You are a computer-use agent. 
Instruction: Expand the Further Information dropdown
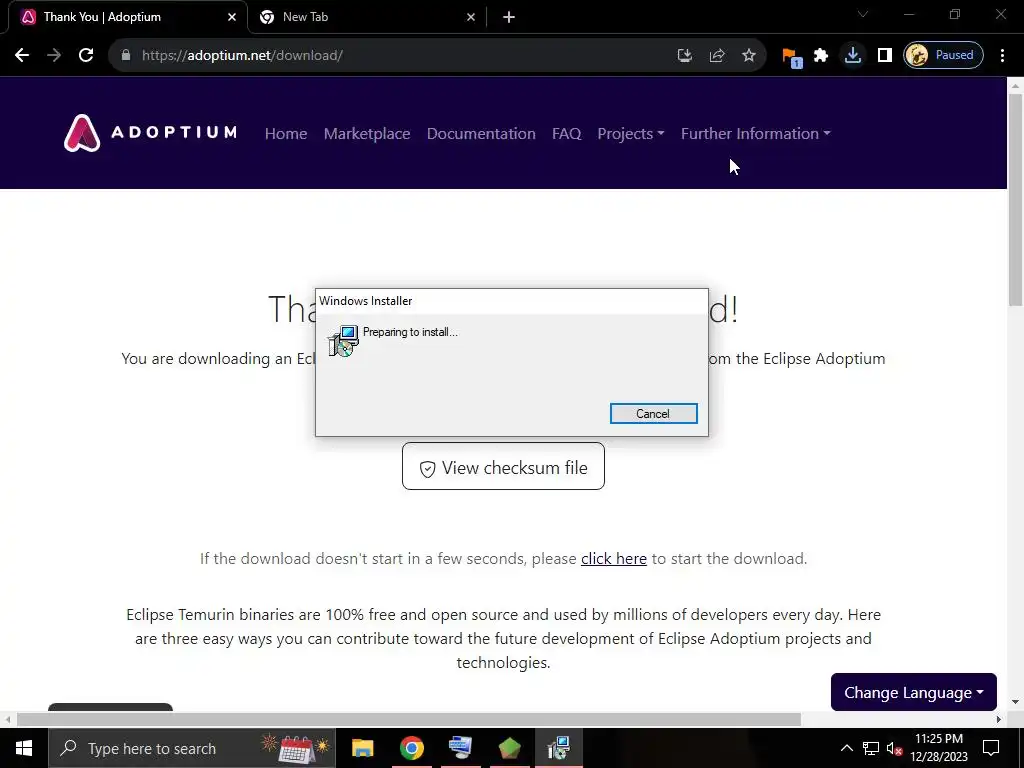coord(756,133)
